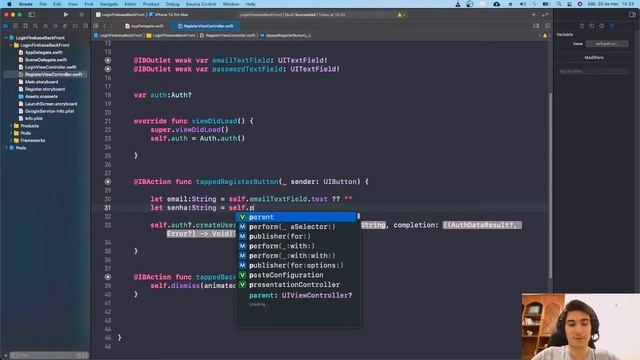Click the Name field in the inspector
The width and height of the screenshot is (640, 360).
click(x=607, y=44)
